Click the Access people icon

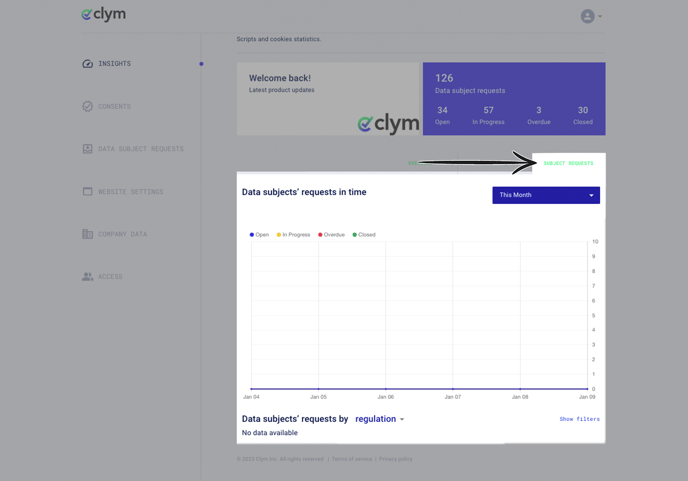tap(87, 276)
